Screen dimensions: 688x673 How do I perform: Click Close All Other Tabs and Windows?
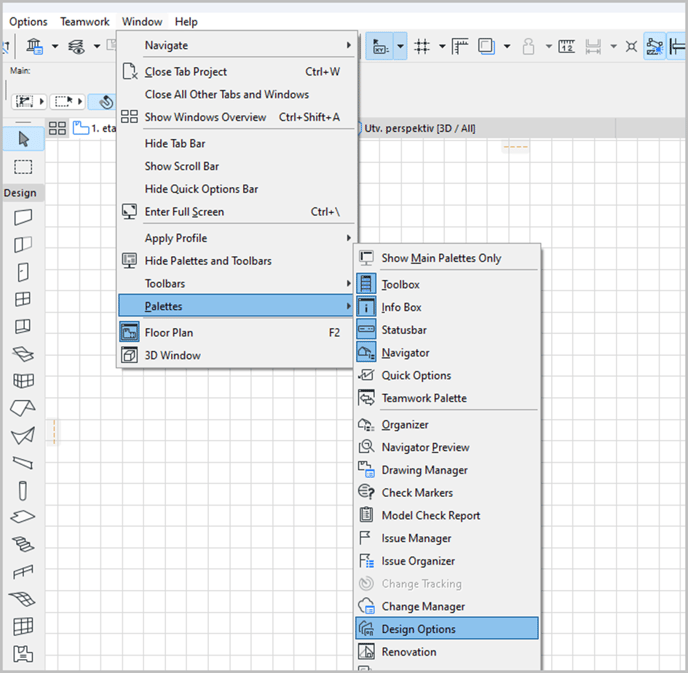pyautogui.click(x=237, y=94)
